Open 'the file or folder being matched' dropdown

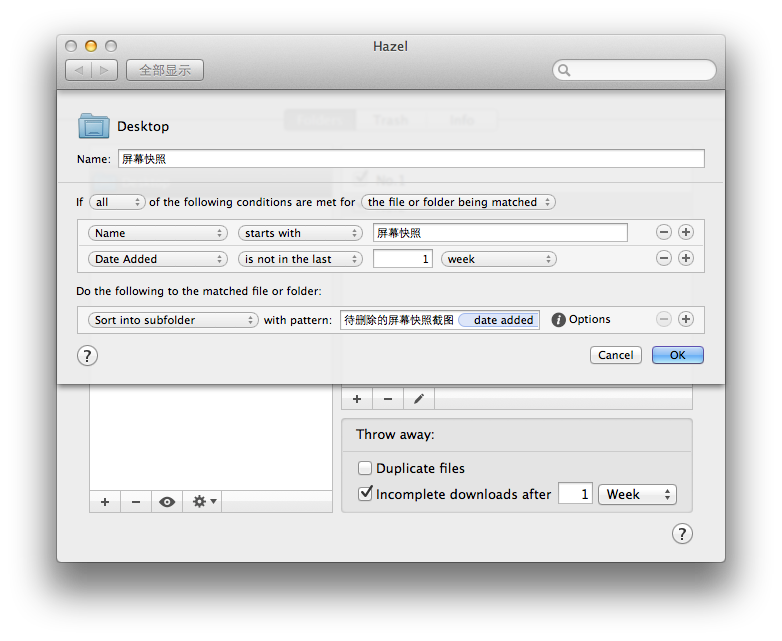pyautogui.click(x=458, y=202)
